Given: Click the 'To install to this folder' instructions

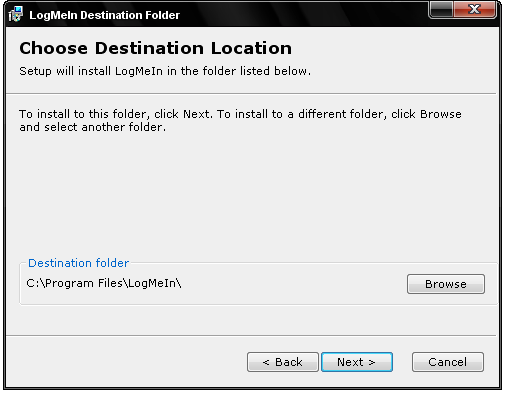Looking at the screenshot, I should click(240, 120).
